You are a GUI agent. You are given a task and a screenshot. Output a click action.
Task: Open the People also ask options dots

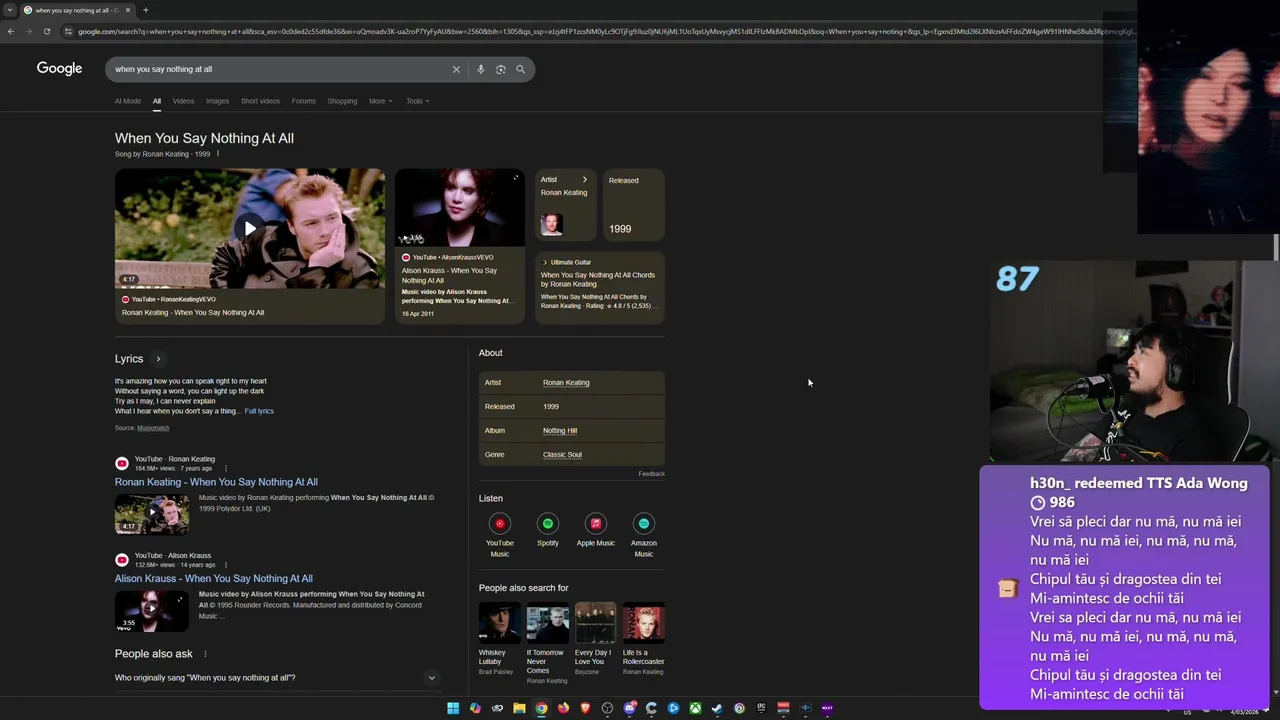205,654
